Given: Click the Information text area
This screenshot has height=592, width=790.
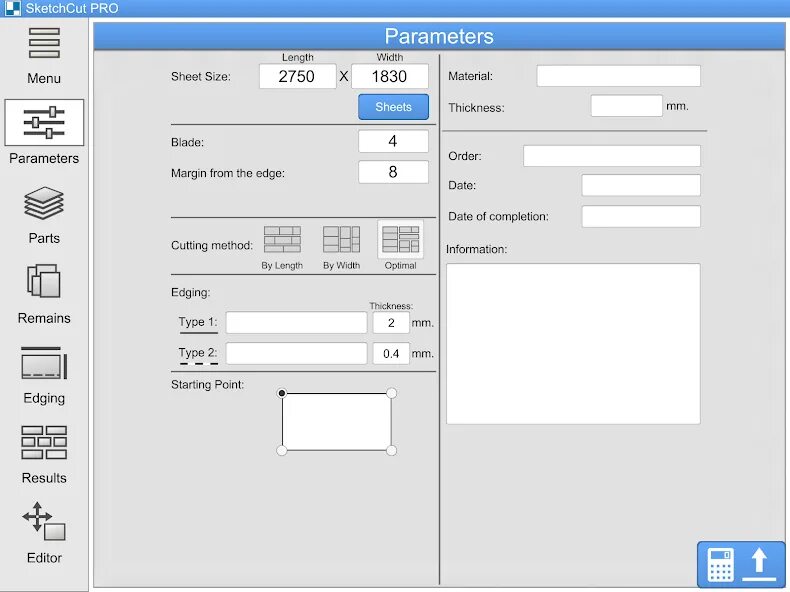Looking at the screenshot, I should coord(573,344).
